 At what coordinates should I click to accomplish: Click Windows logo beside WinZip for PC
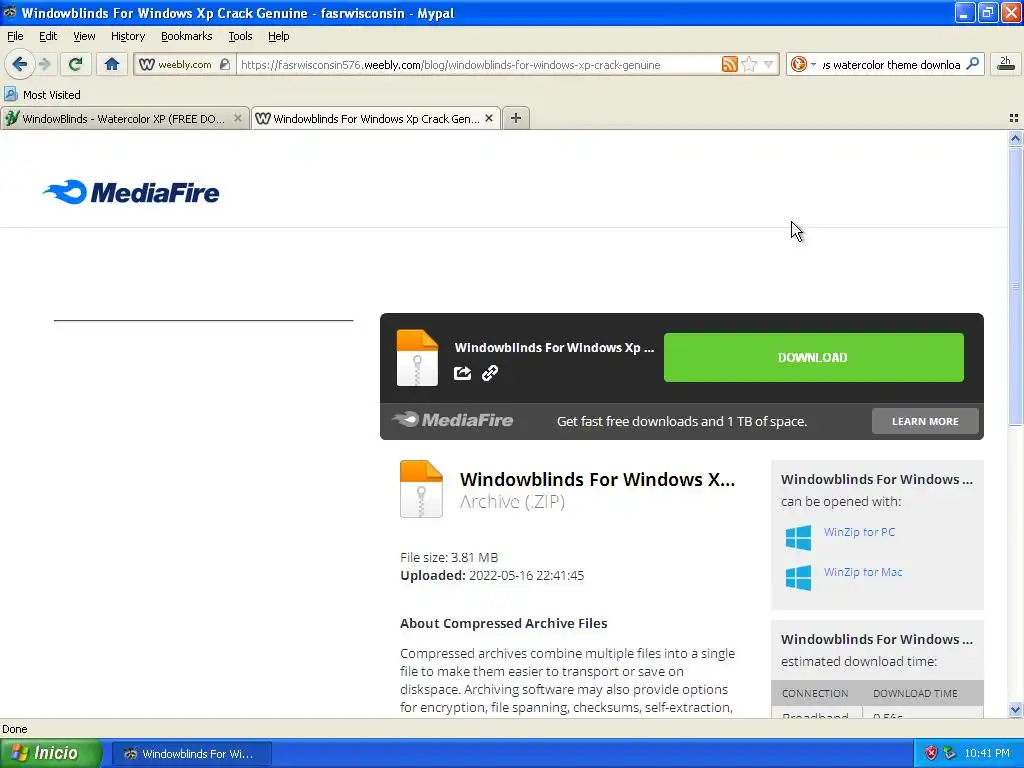798,538
